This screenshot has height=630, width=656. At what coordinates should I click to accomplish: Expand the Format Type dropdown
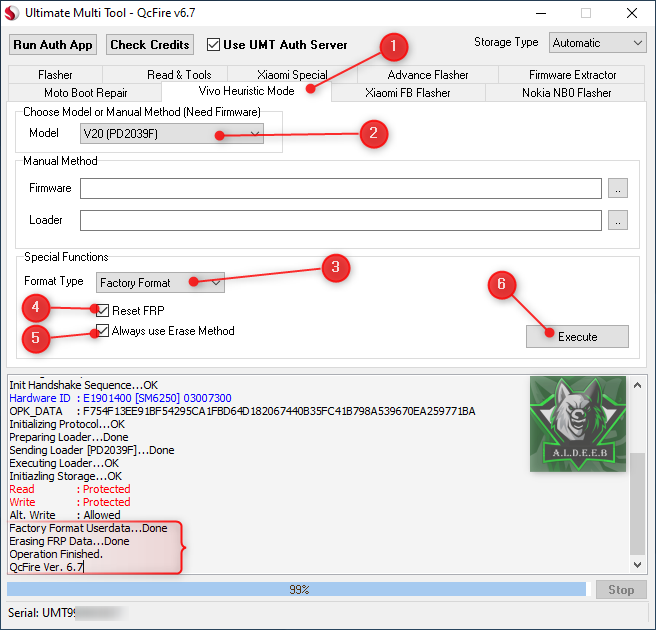pos(160,283)
